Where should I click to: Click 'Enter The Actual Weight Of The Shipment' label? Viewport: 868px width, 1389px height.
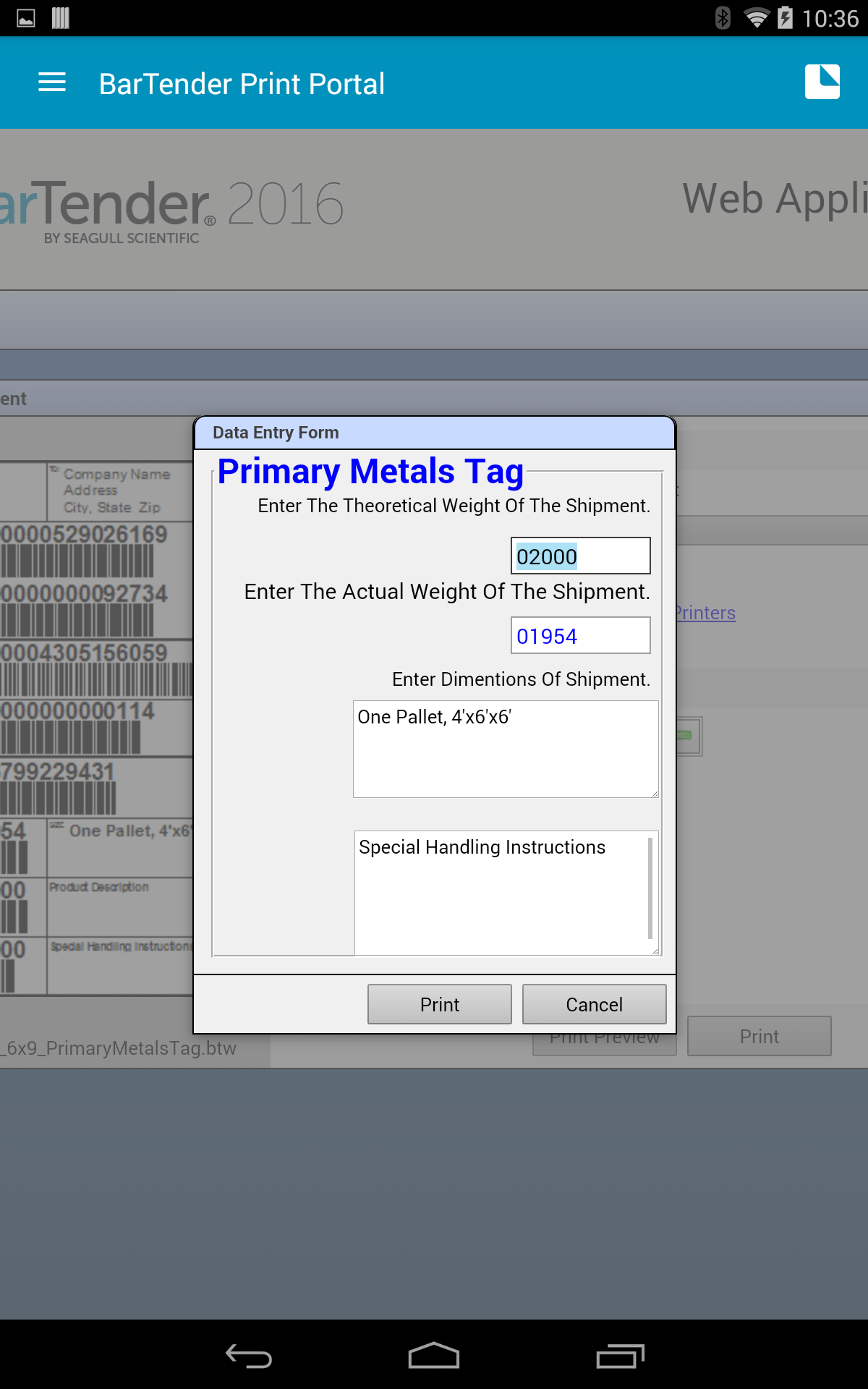point(447,592)
